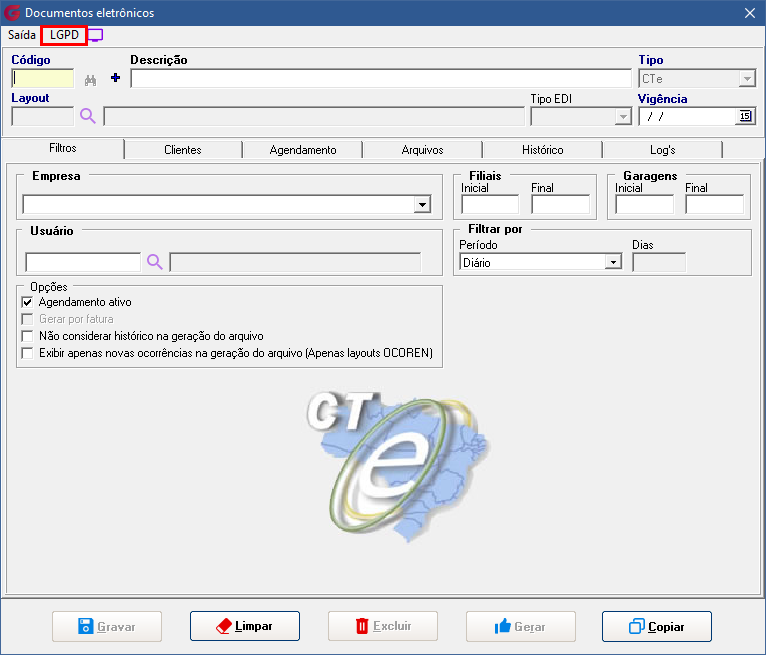Image resolution: width=766 pixels, height=655 pixels.
Task: Click the Garagens Inicial field
Action: point(644,204)
